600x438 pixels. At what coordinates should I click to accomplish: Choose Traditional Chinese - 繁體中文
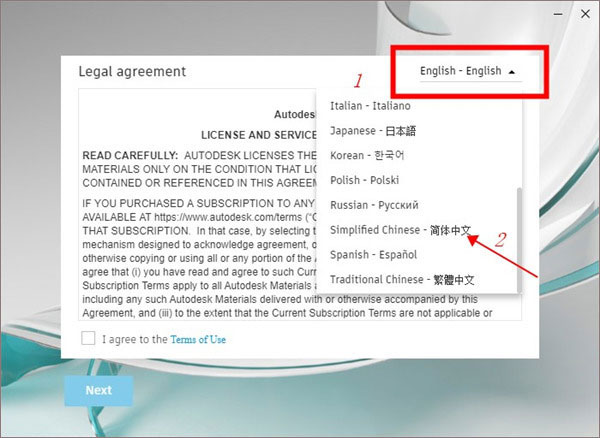coord(417,280)
